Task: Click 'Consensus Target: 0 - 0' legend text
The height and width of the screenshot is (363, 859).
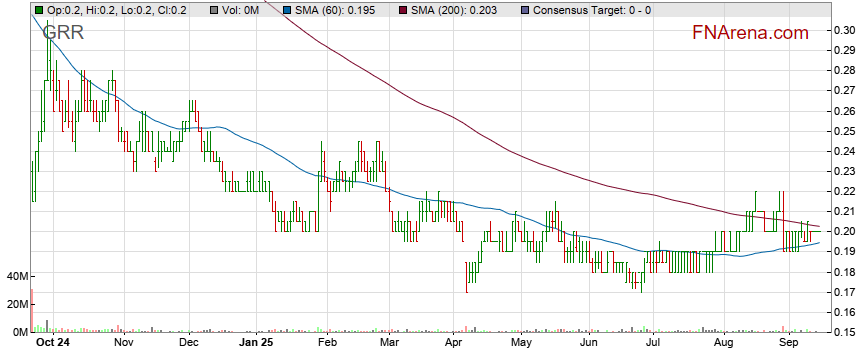Action: pyautogui.click(x=592, y=10)
